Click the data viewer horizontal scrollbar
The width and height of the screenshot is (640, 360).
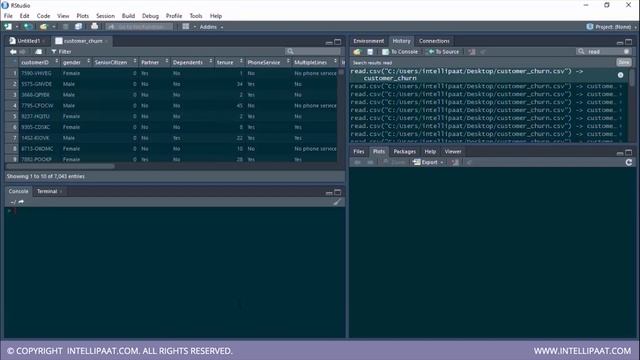(x=60, y=166)
